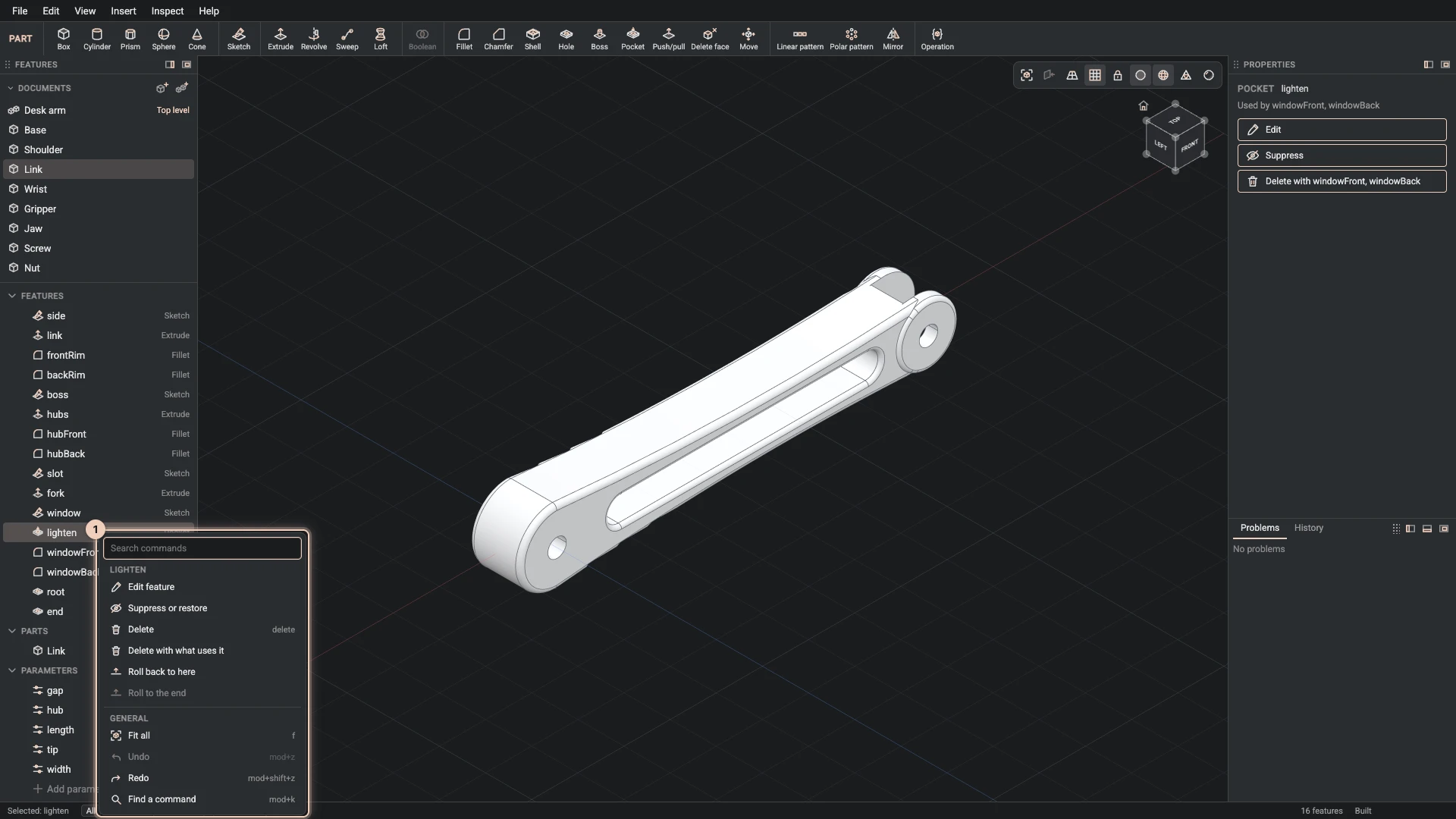Open the Operation tool
Viewport: 1456px width, 819px height.
[x=937, y=39]
